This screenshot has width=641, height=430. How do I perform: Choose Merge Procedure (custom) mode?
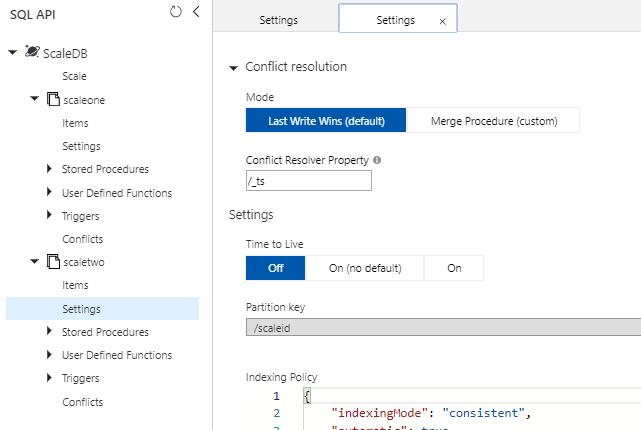click(493, 121)
